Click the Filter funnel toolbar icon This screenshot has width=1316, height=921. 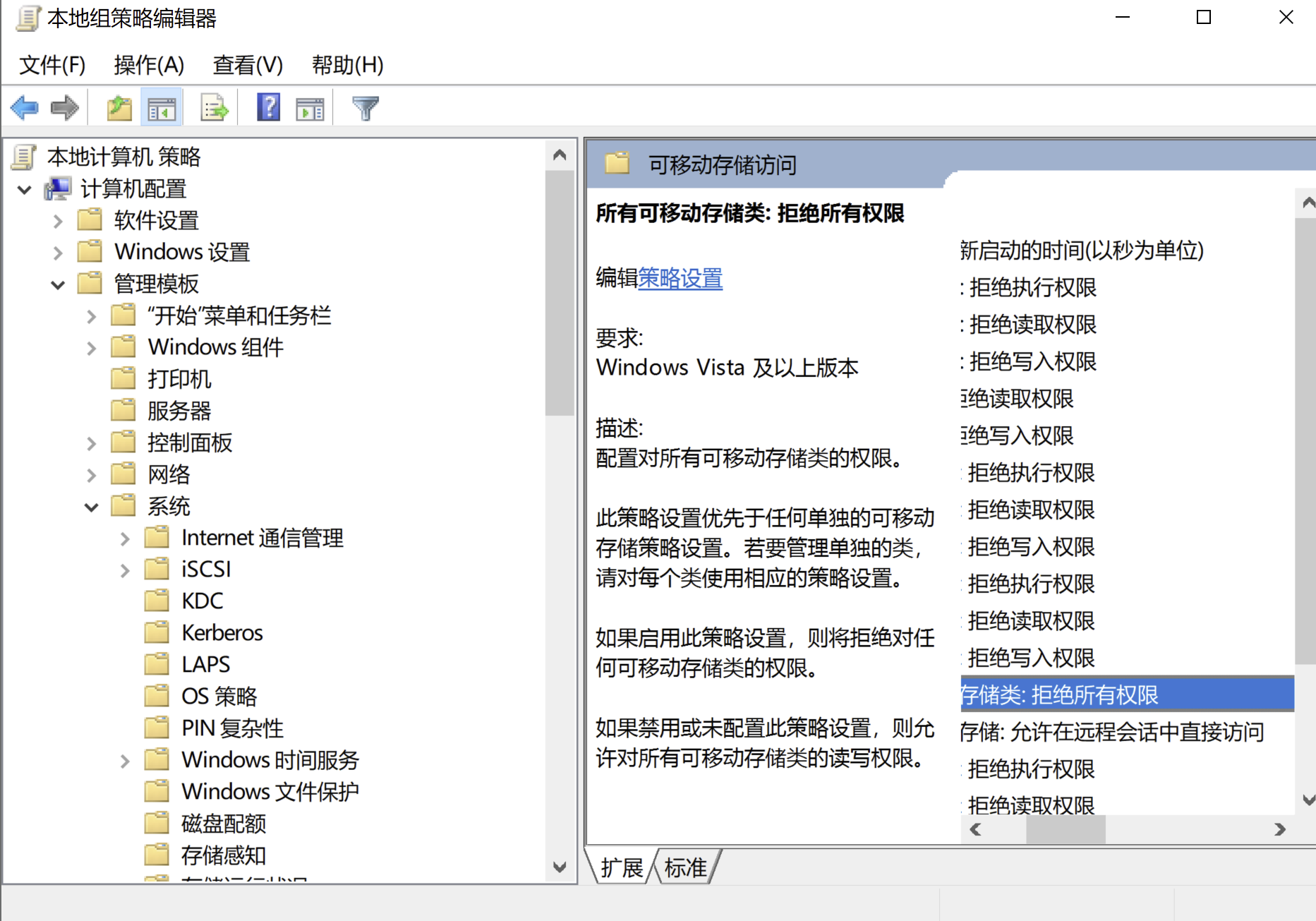[x=366, y=108]
